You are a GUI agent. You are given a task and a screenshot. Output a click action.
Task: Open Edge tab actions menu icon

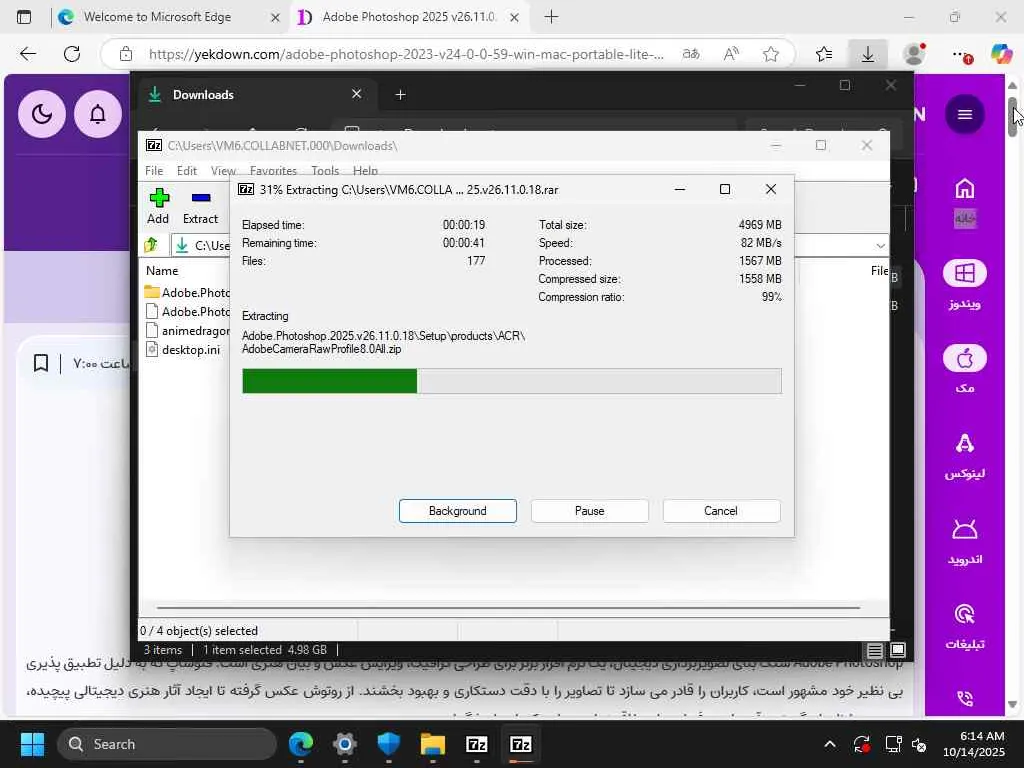[24, 17]
